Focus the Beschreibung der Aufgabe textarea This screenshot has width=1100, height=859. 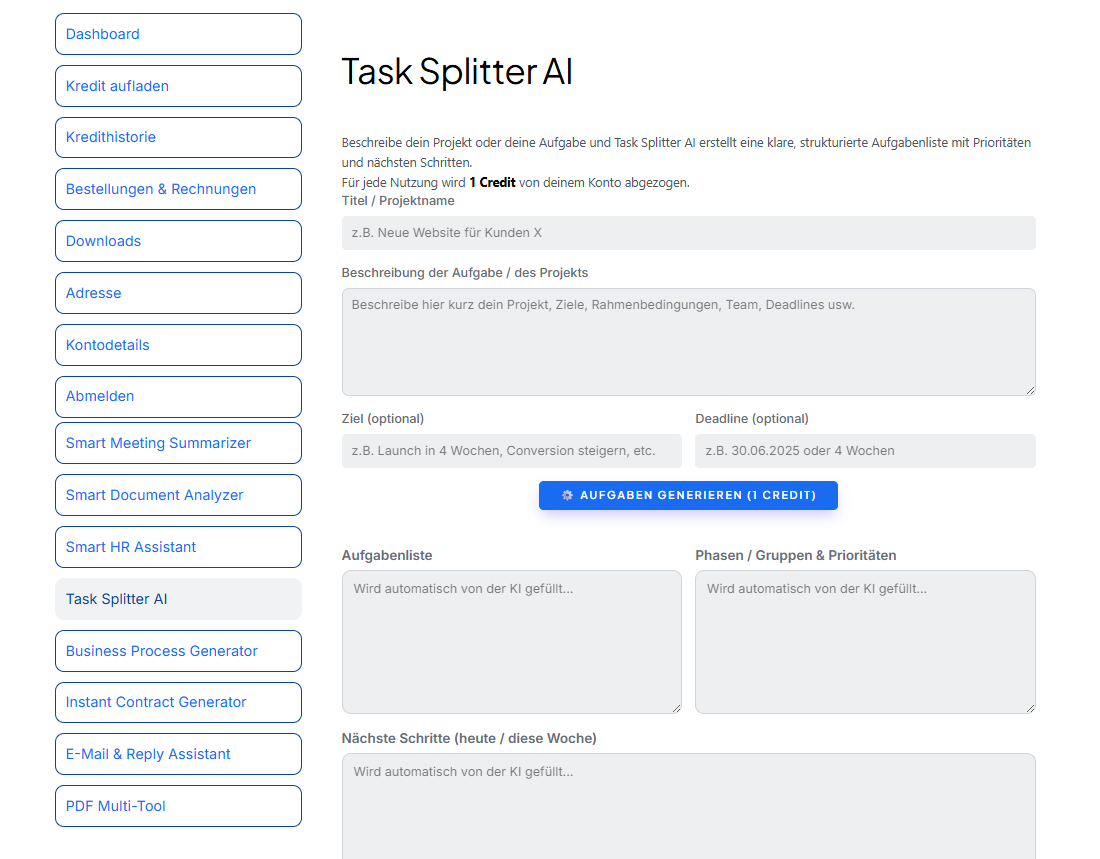pyautogui.click(x=688, y=342)
